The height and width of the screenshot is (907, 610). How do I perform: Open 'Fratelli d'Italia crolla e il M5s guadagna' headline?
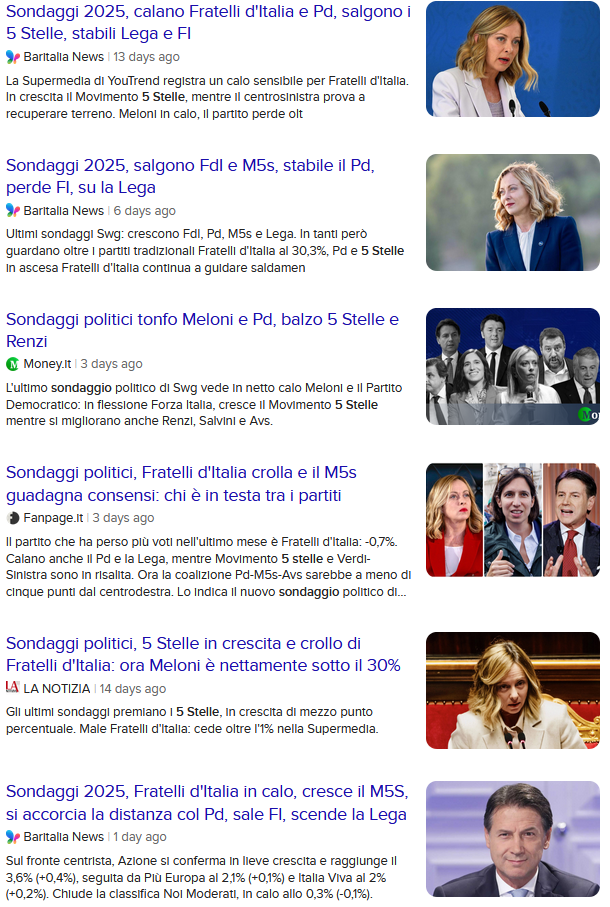[x=181, y=484]
